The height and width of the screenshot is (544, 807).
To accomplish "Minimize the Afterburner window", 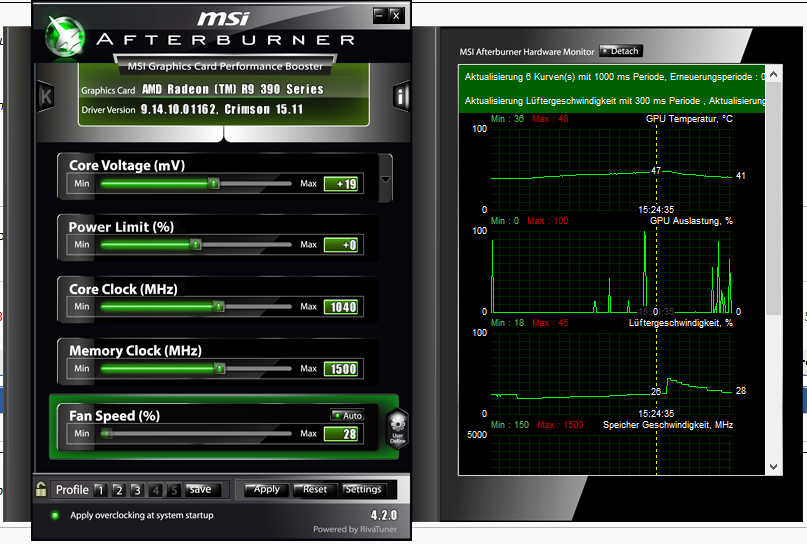I will click(379, 15).
